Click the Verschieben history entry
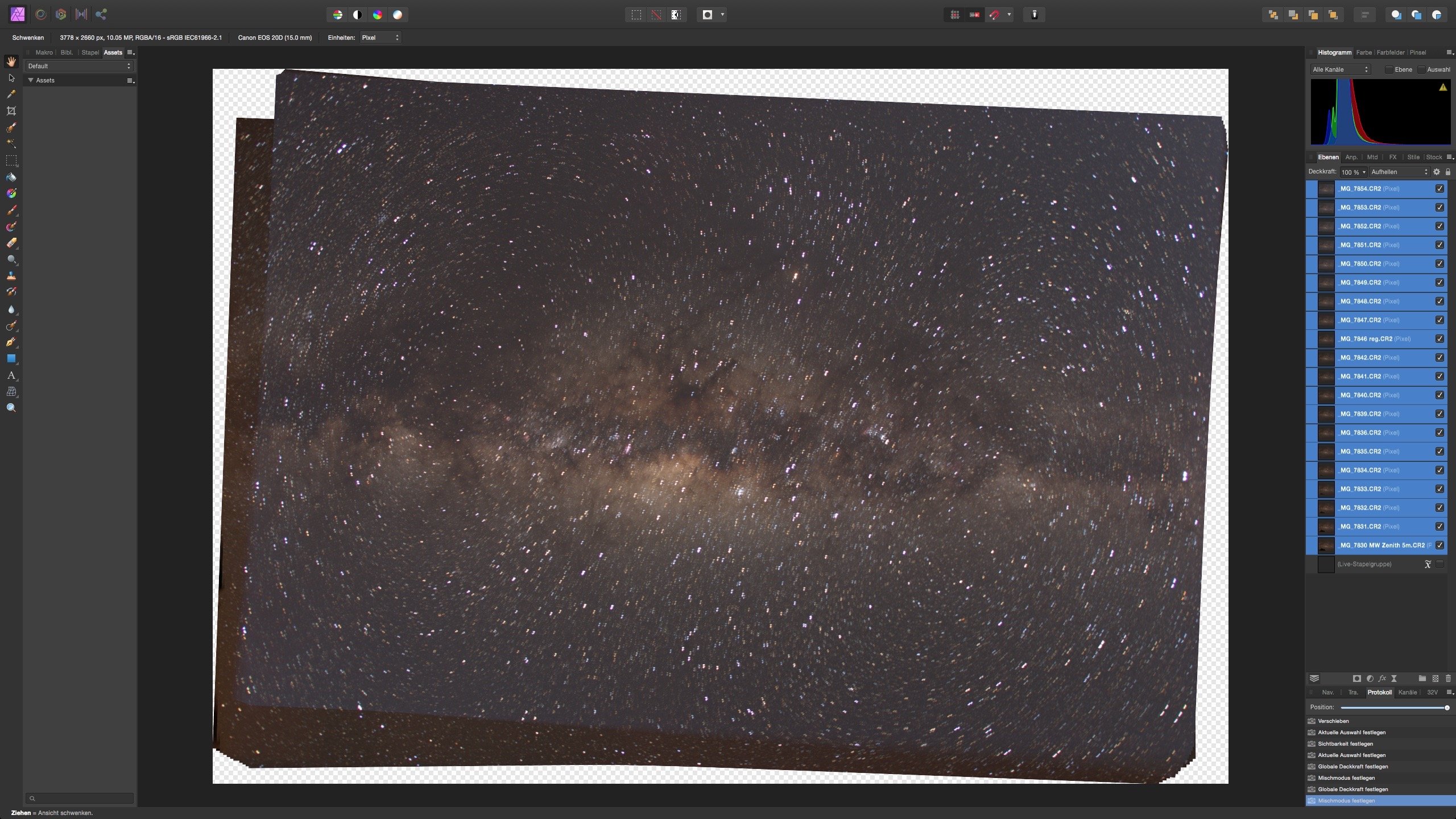Viewport: 1456px width, 819px height. [x=1333, y=721]
